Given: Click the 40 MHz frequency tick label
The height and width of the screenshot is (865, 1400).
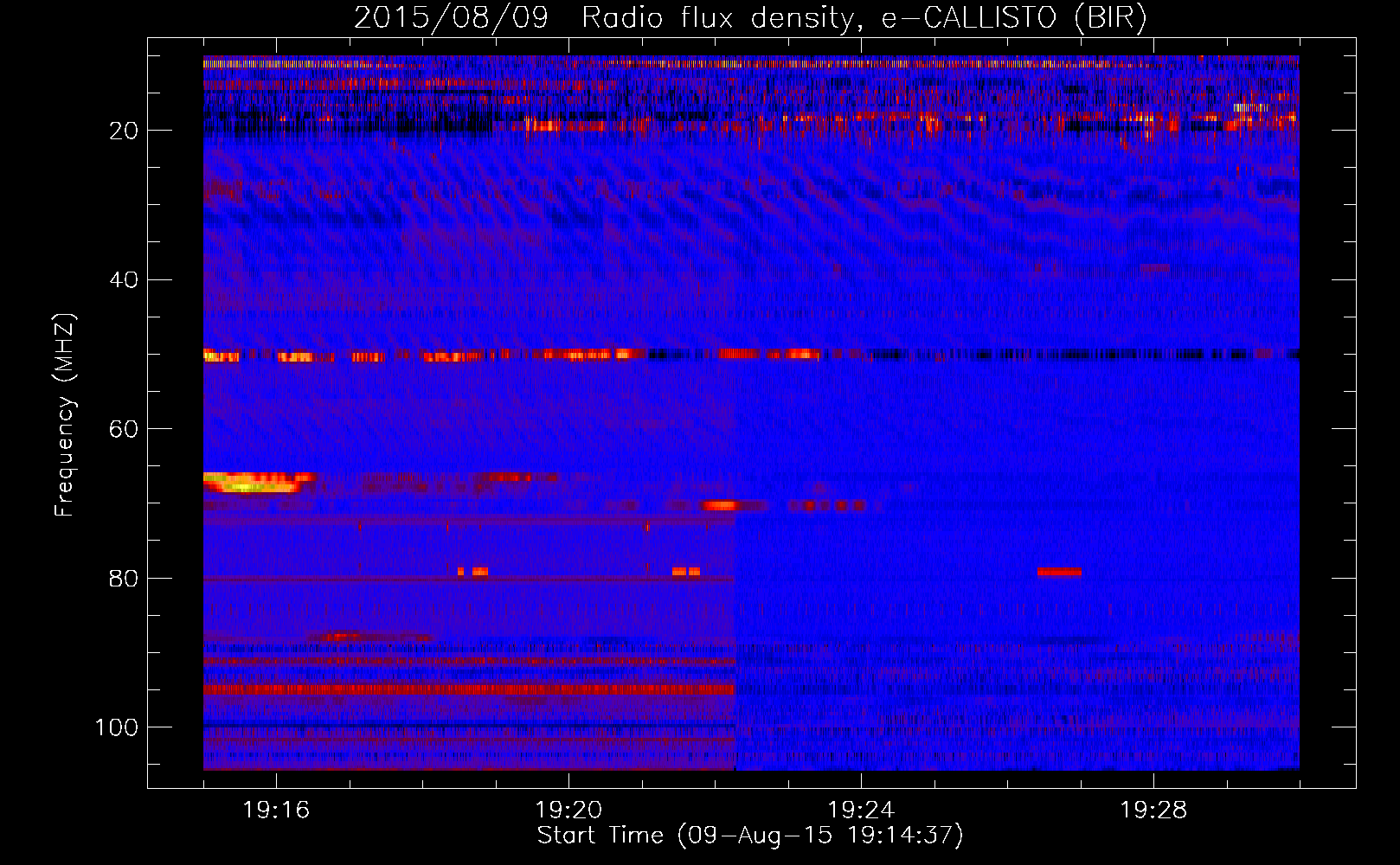Looking at the screenshot, I should click(124, 280).
